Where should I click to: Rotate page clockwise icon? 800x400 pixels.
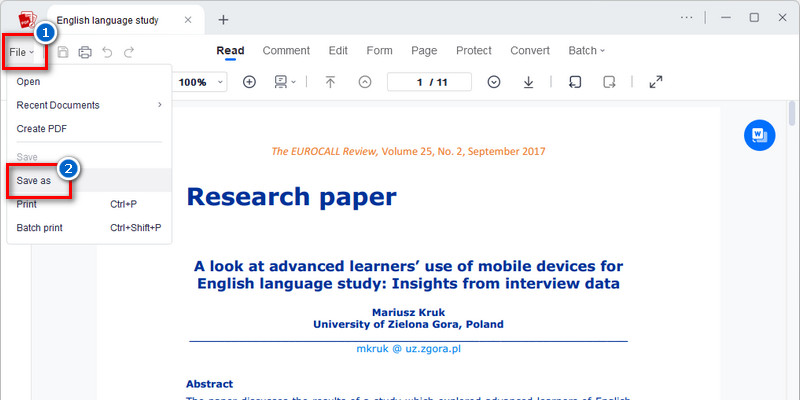pyautogui.click(x=609, y=82)
